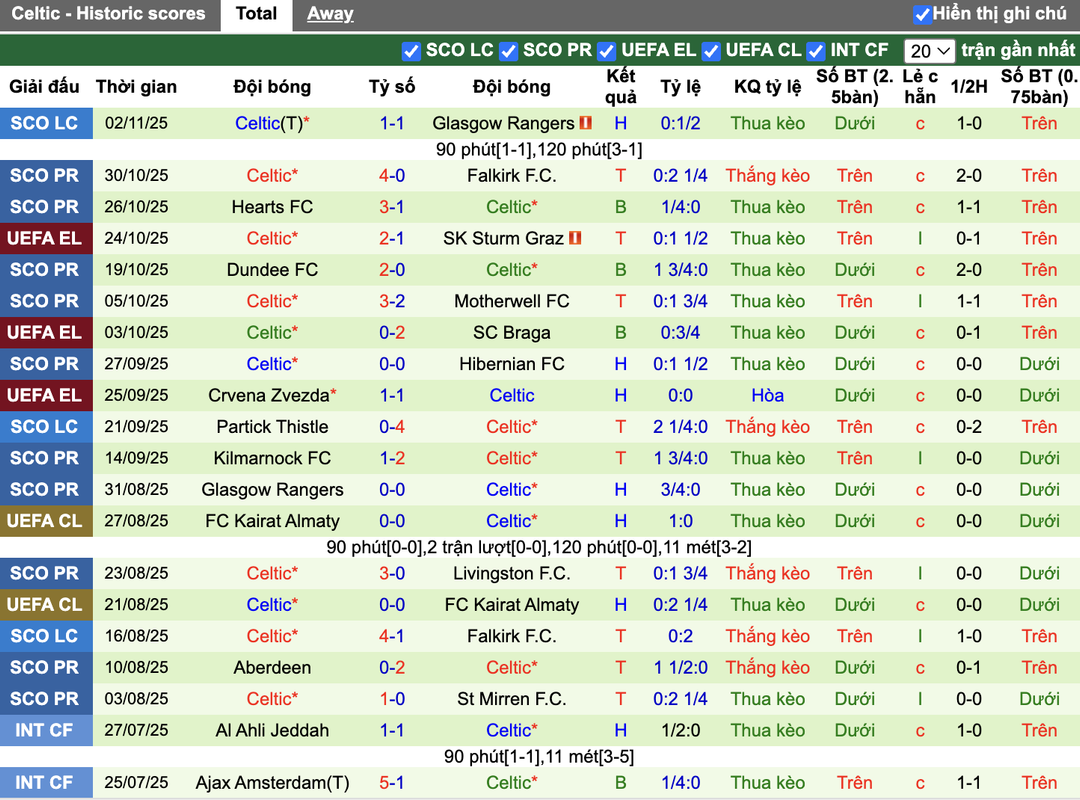Click the 90 phút[1-1],11 mét[3-5] note

[x=539, y=757]
